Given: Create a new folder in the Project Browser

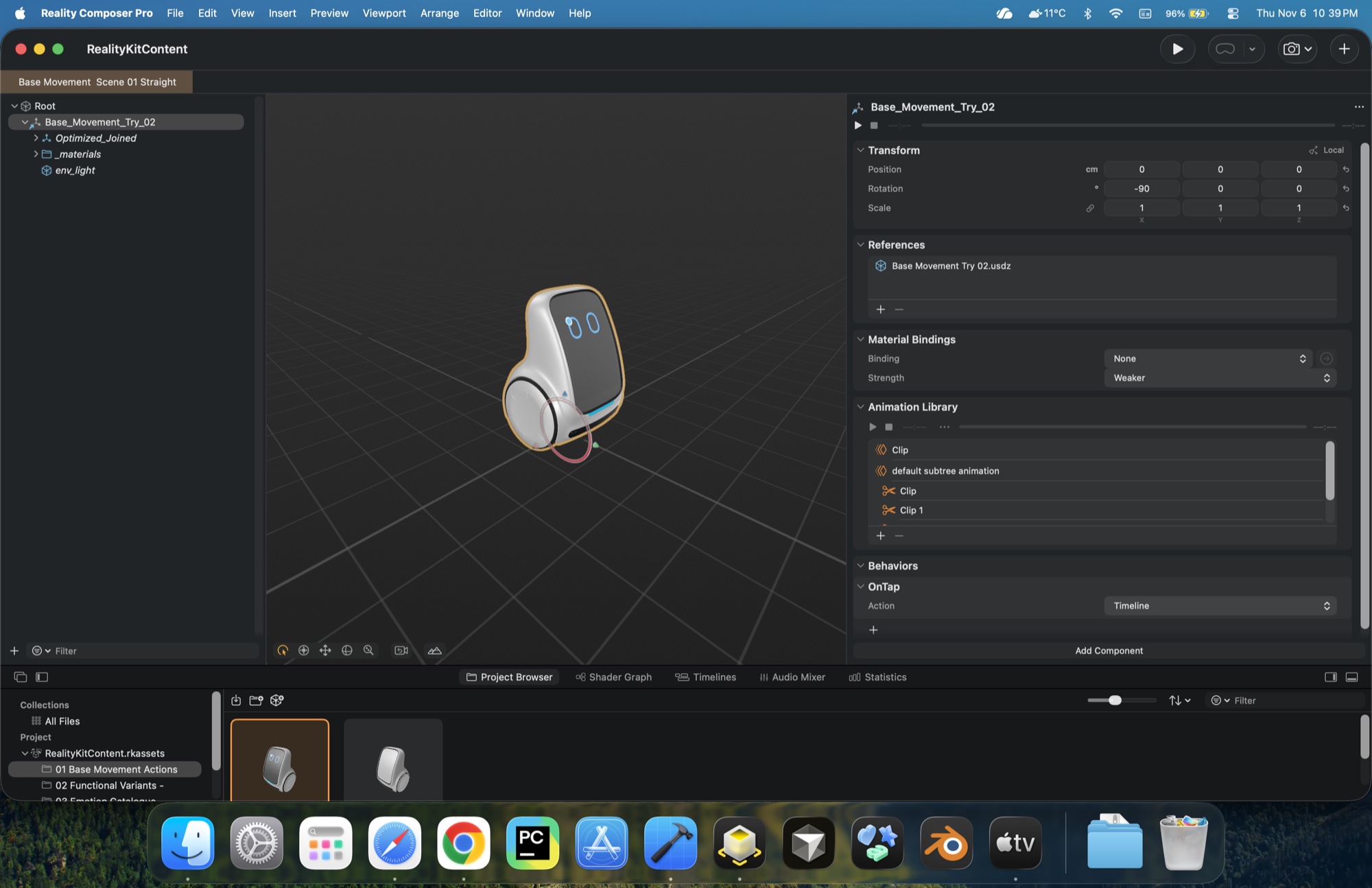Looking at the screenshot, I should point(256,700).
